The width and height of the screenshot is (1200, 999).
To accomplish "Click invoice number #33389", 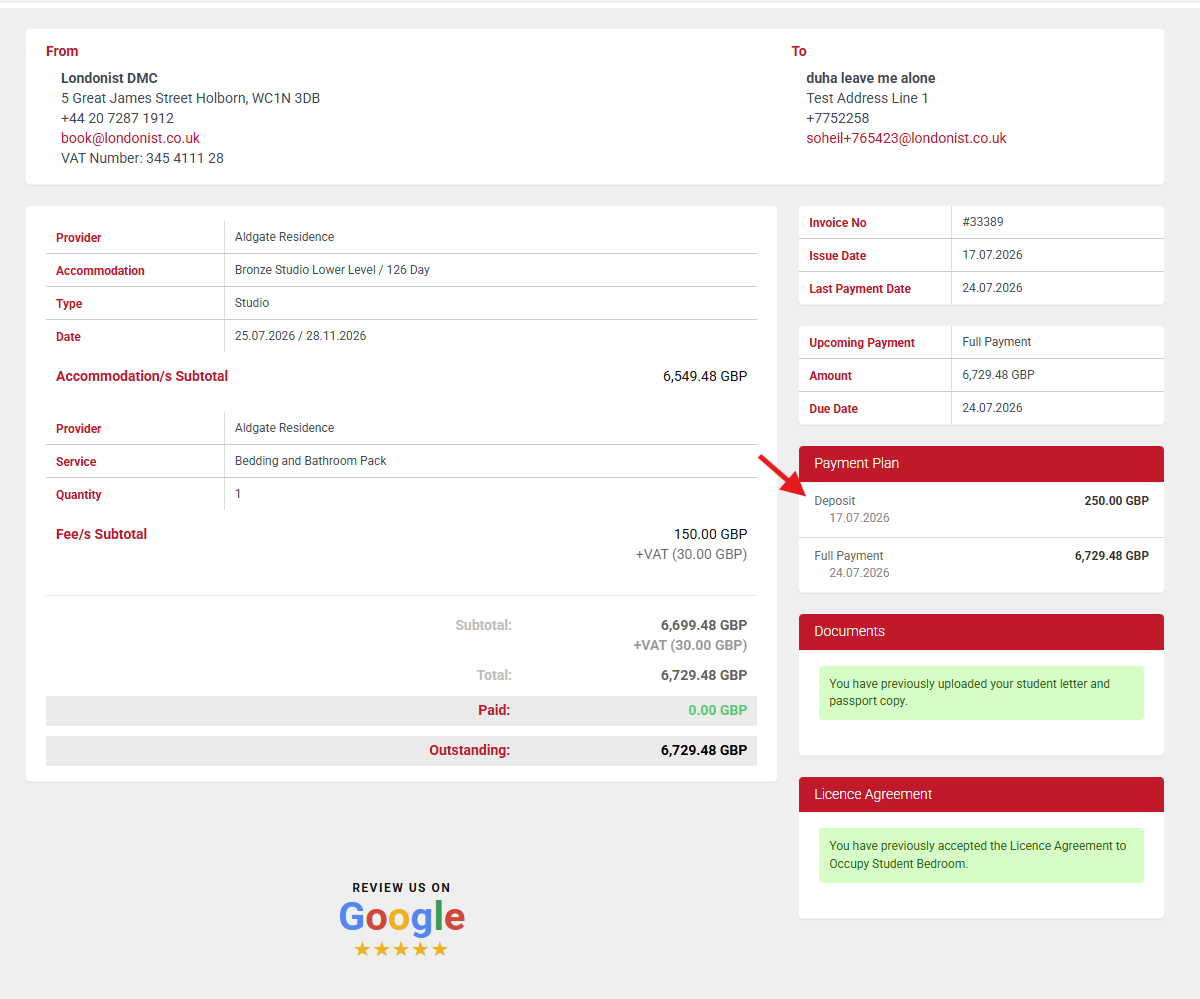I will coord(983,222).
